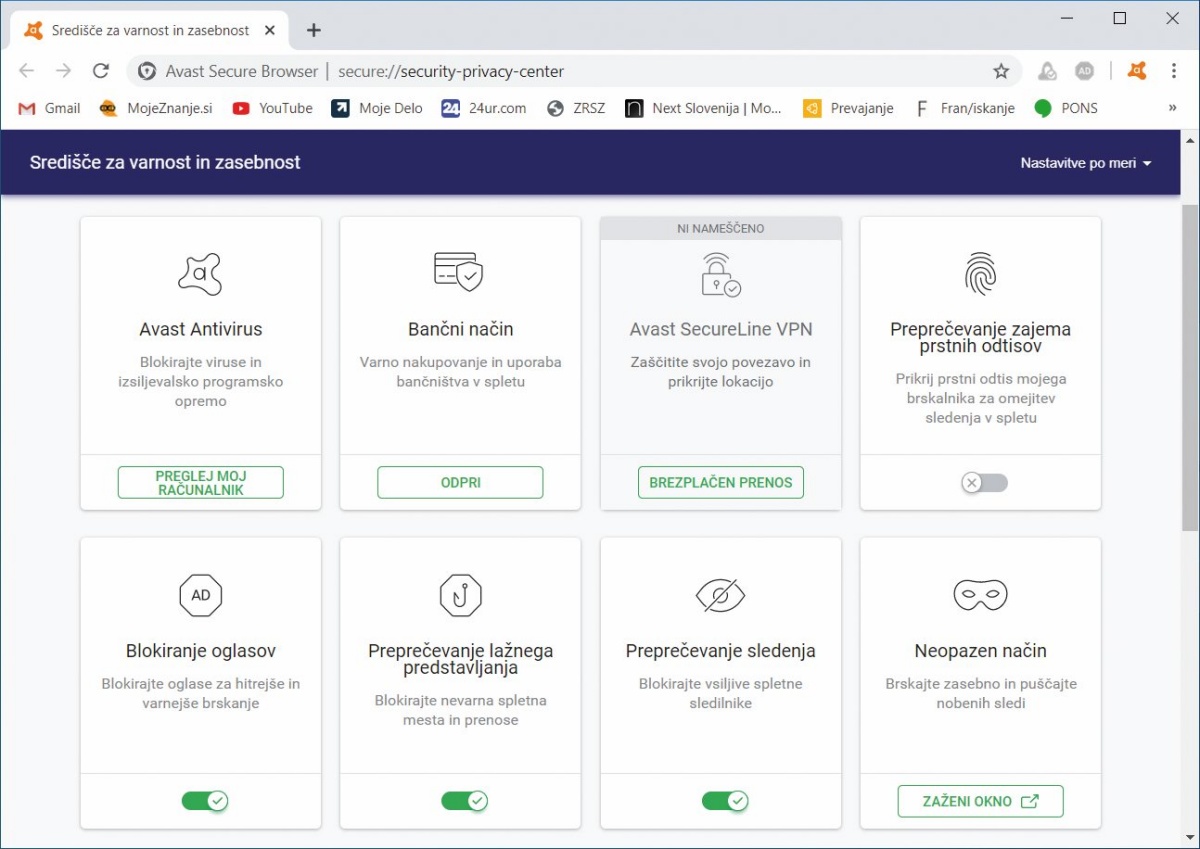Select the Središče za varnost in zasebnost tab
This screenshot has height=849, width=1200.
(x=150, y=30)
